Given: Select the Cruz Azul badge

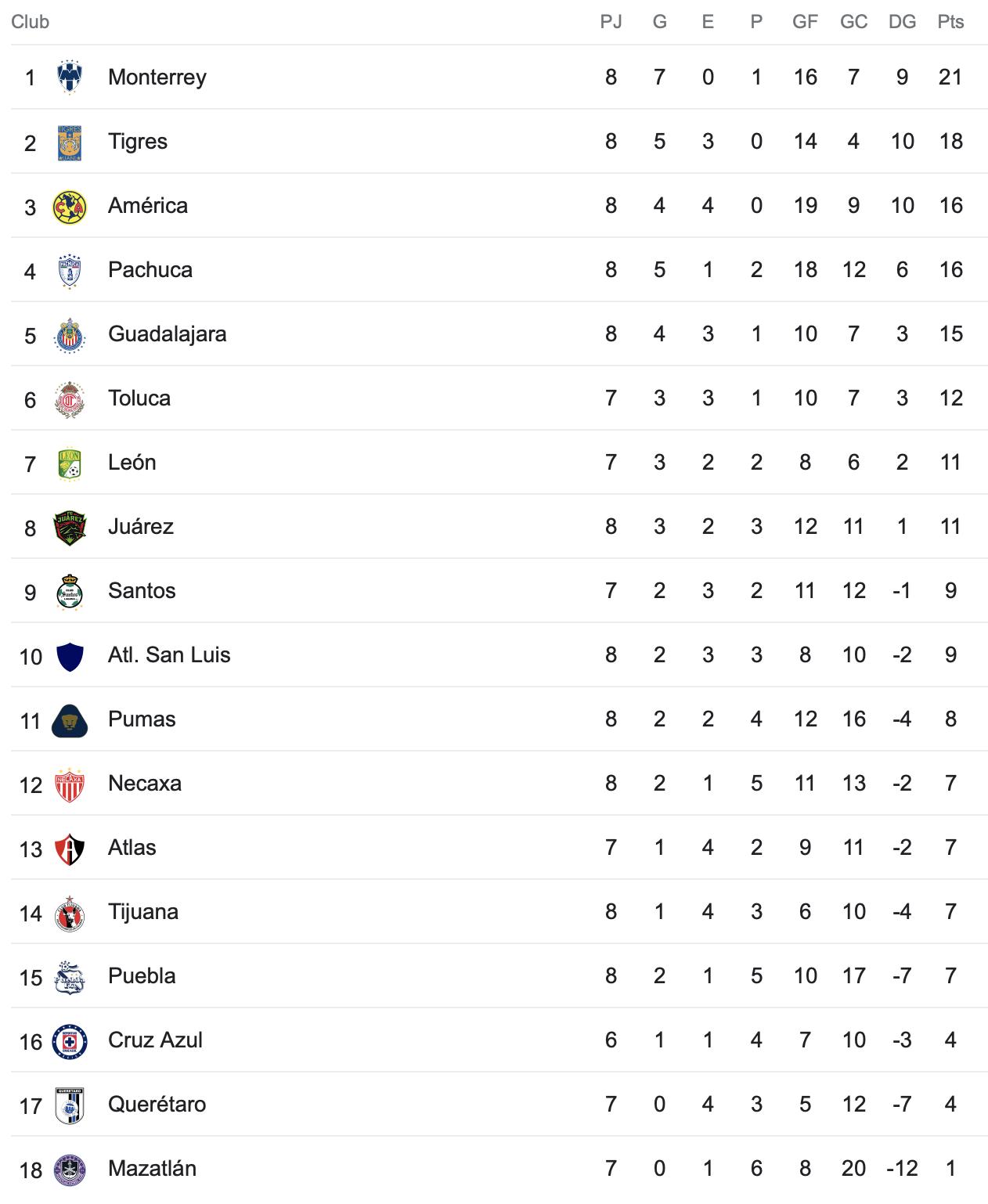Looking at the screenshot, I should pyautogui.click(x=69, y=1041).
